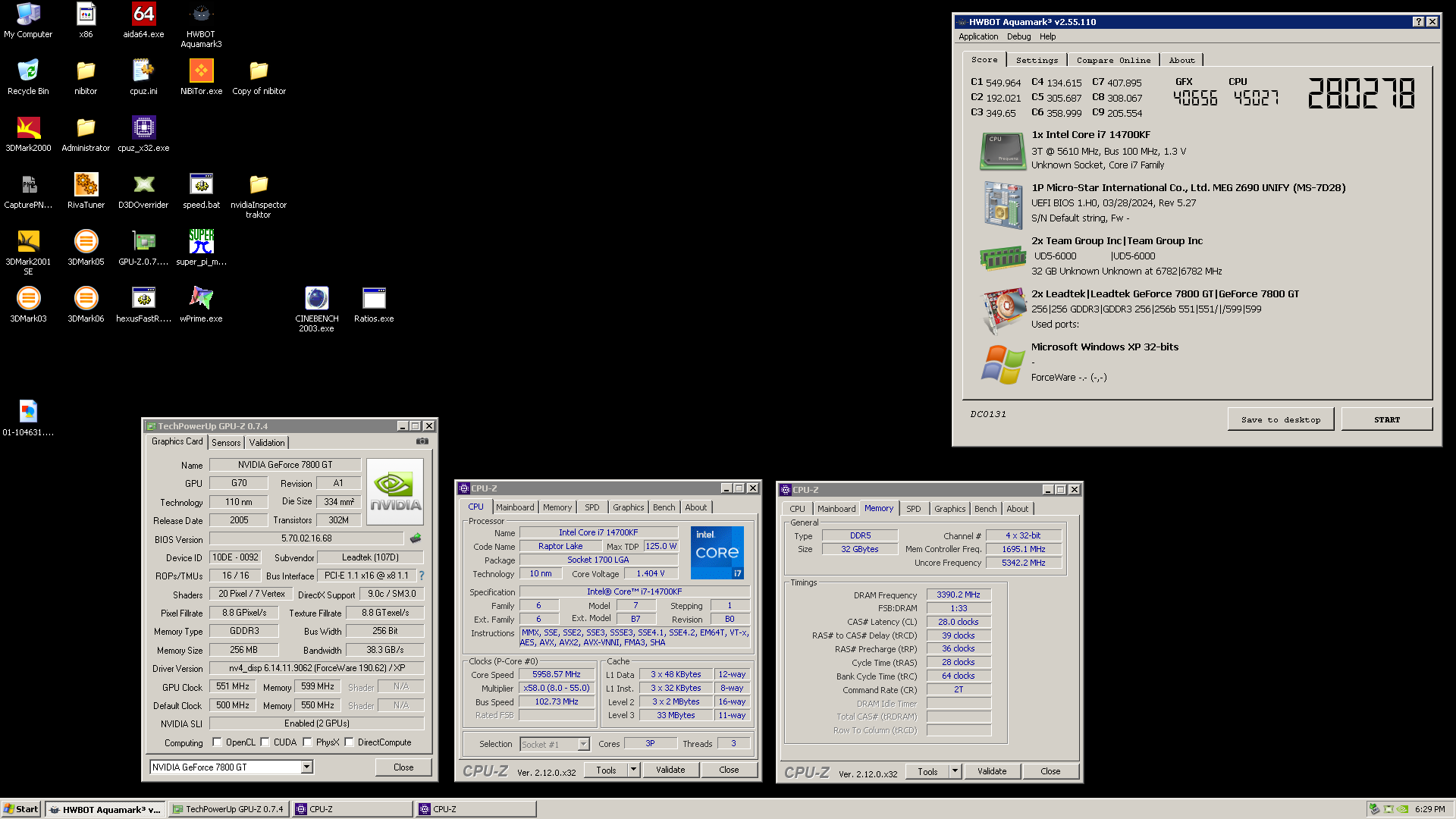Open the Administrator folder
1456x819 pixels.
(x=86, y=134)
